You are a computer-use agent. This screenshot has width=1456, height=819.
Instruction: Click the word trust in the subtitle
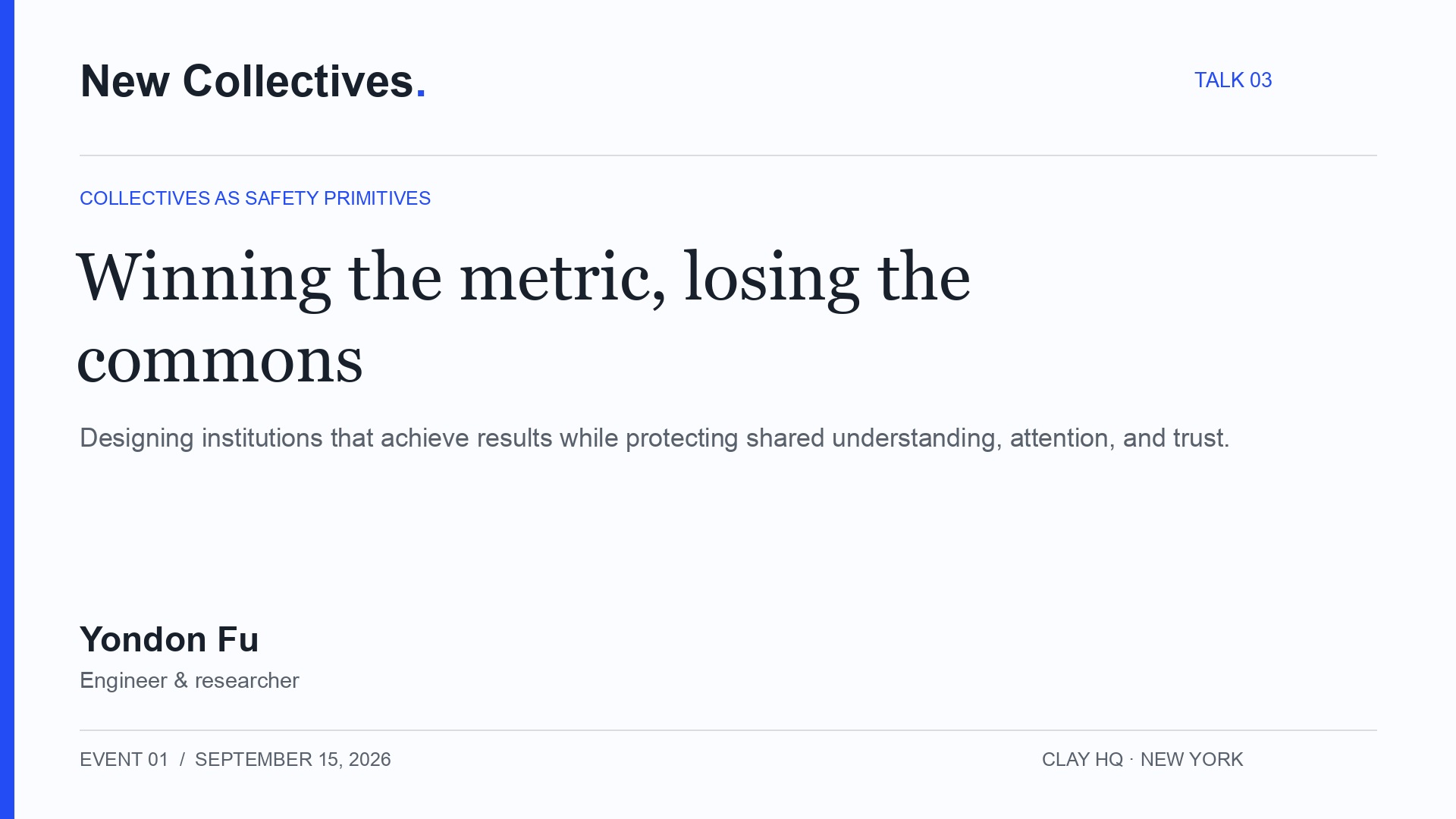pyautogui.click(x=1201, y=438)
